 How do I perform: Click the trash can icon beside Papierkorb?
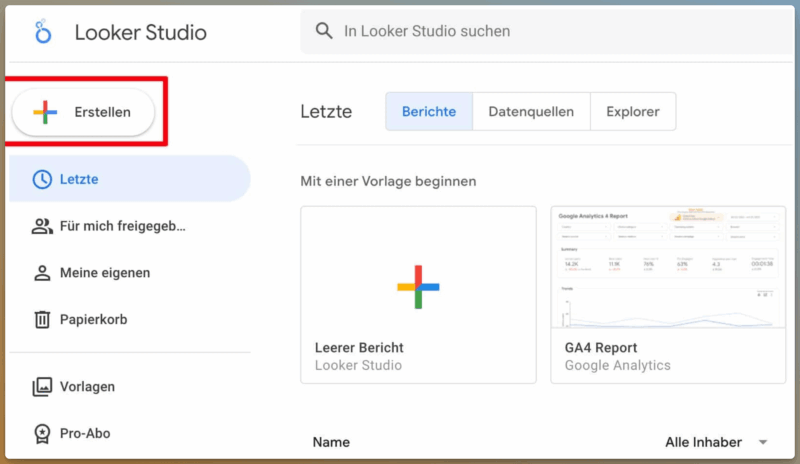(x=42, y=320)
